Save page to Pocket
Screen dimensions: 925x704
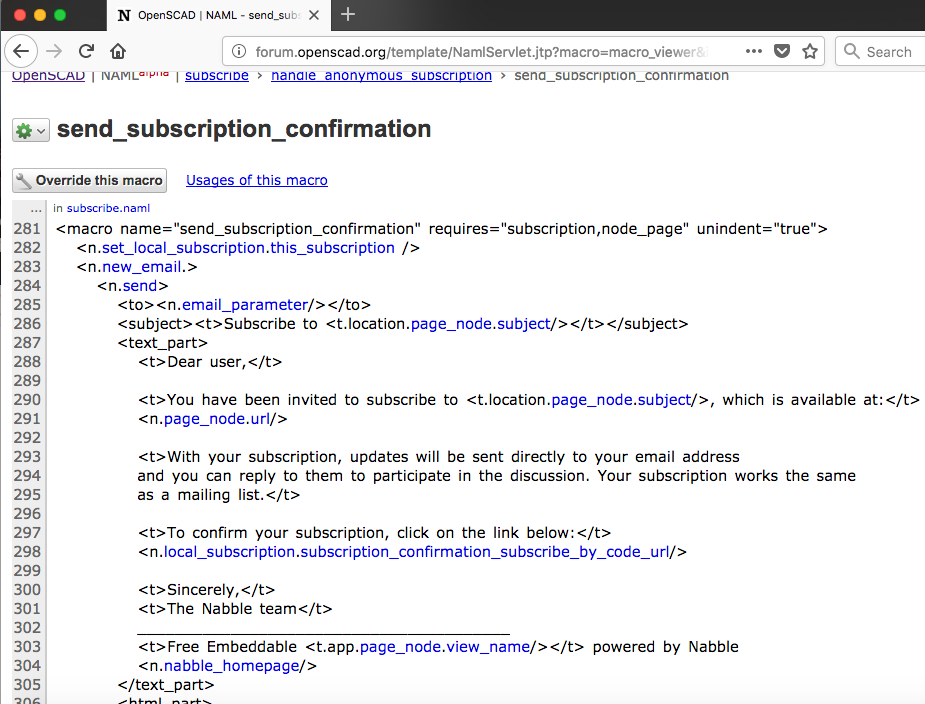click(782, 51)
